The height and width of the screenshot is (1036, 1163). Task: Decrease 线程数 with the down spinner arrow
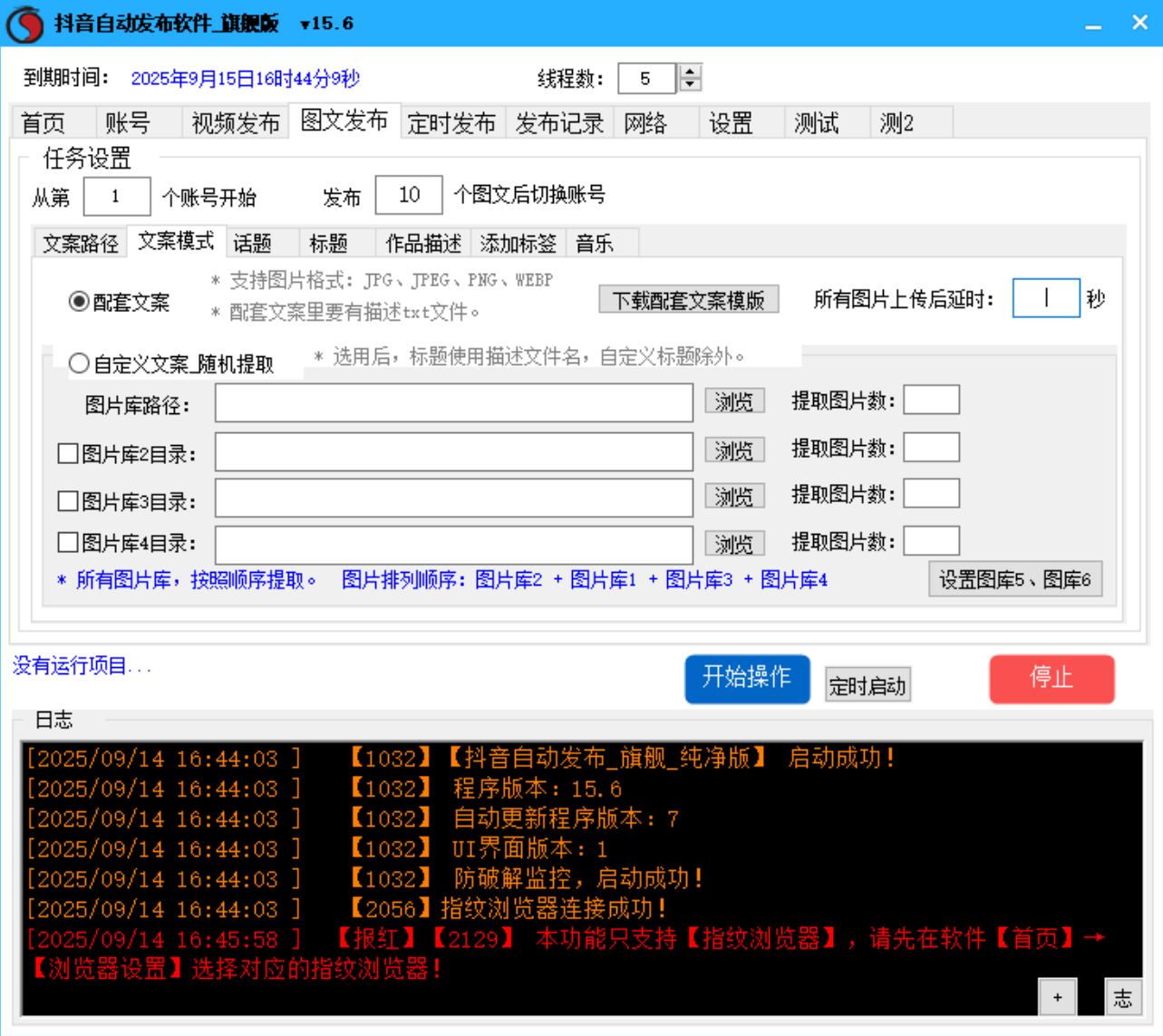688,85
